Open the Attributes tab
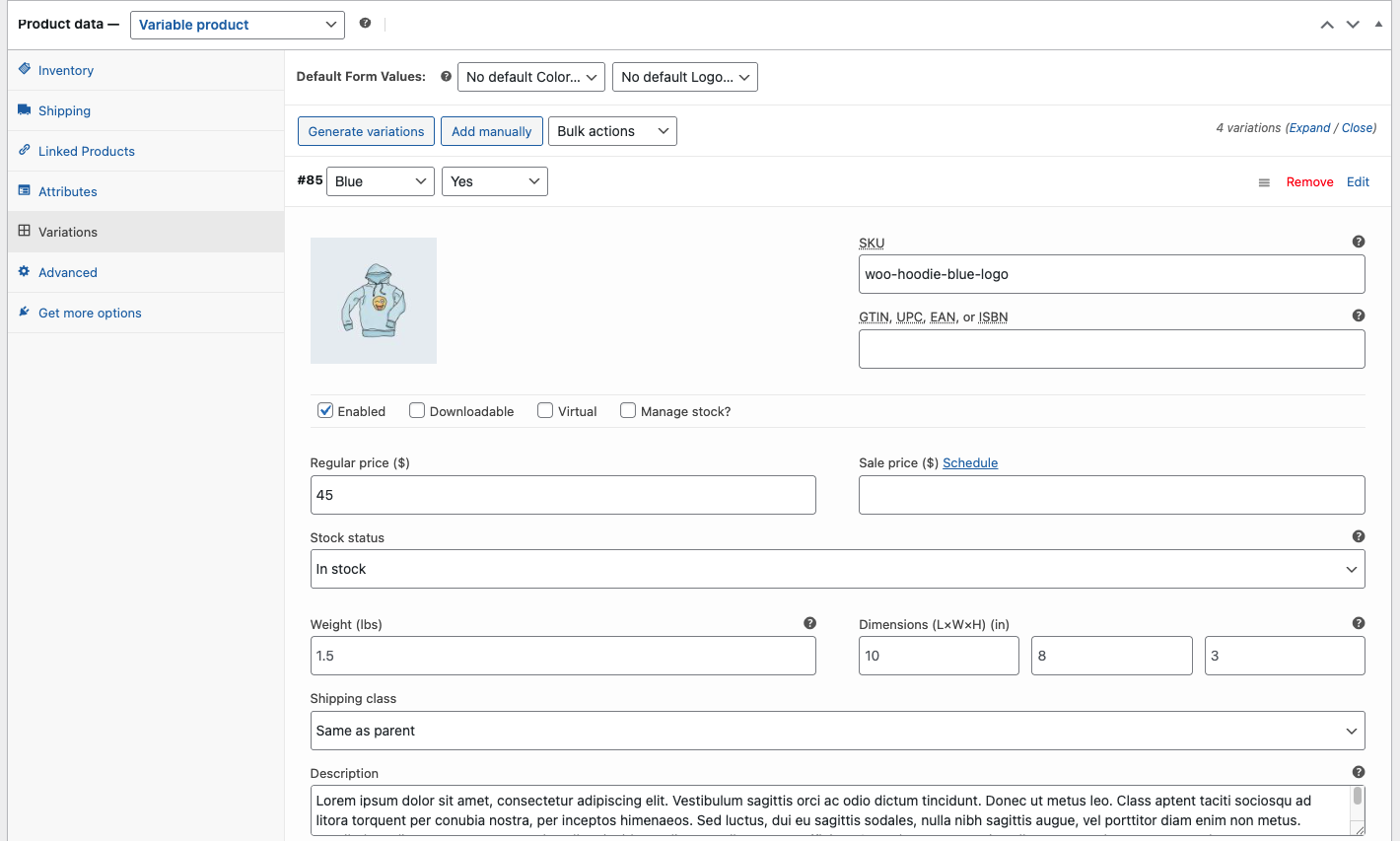This screenshot has width=1400, height=841. pyautogui.click(x=68, y=191)
